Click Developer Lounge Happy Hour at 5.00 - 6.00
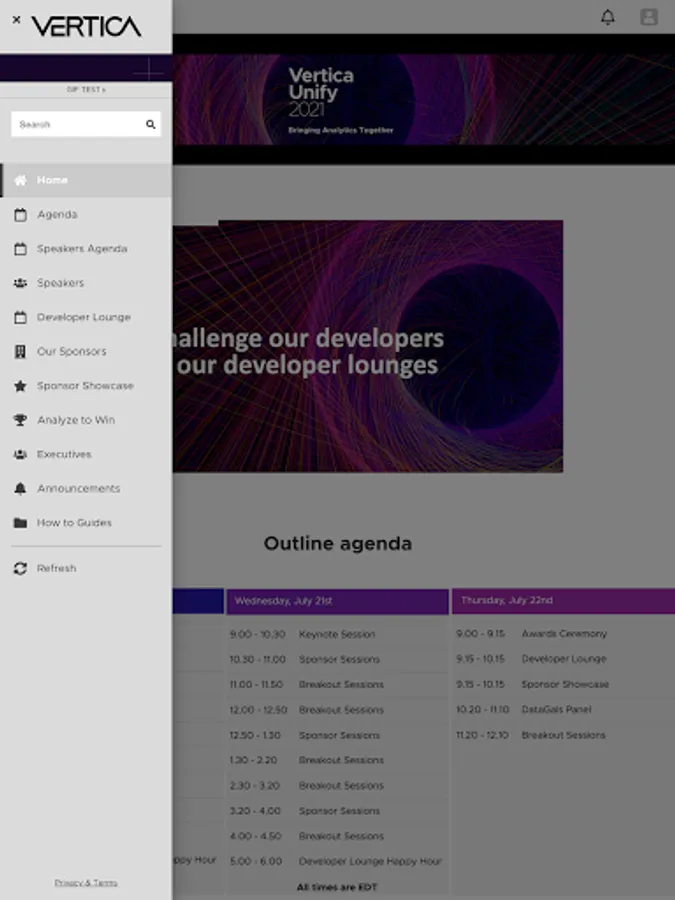The image size is (675, 900). [370, 862]
